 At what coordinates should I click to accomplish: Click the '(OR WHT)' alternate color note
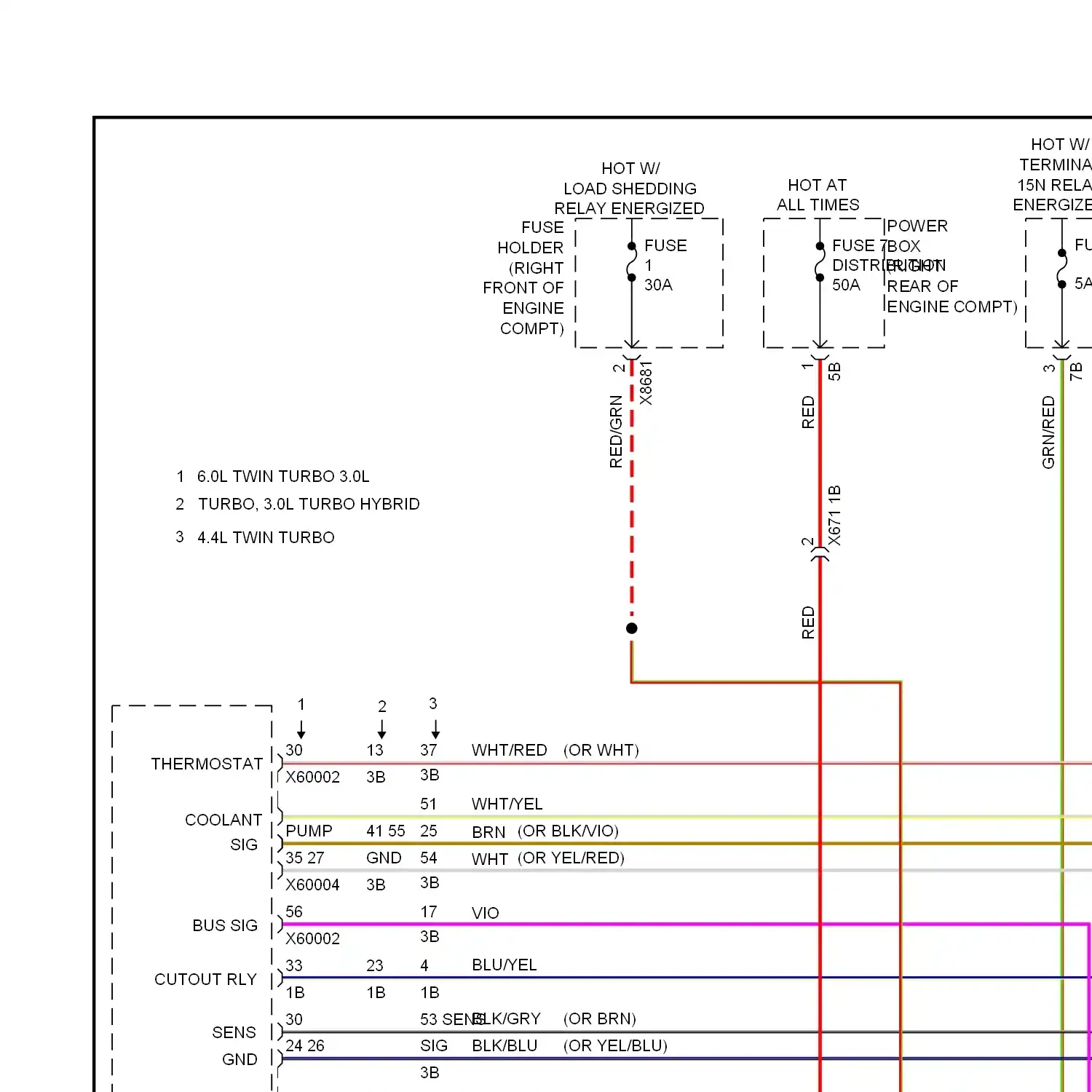[601, 750]
